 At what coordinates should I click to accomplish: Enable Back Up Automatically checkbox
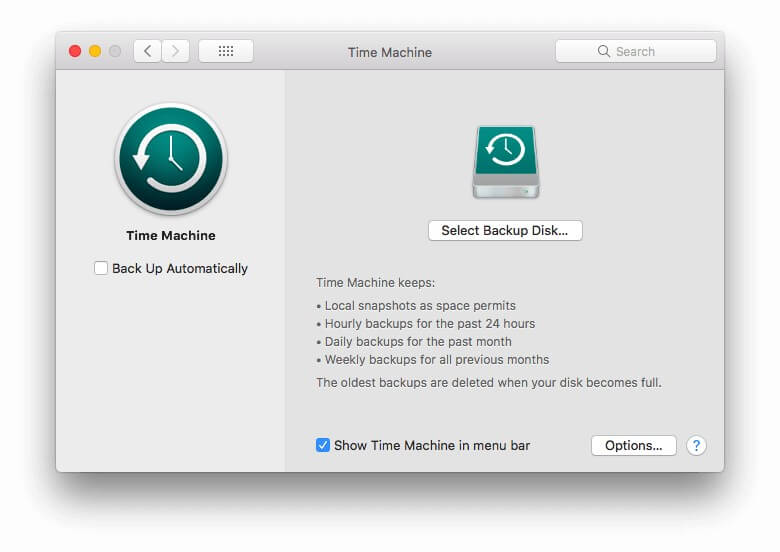[101, 268]
